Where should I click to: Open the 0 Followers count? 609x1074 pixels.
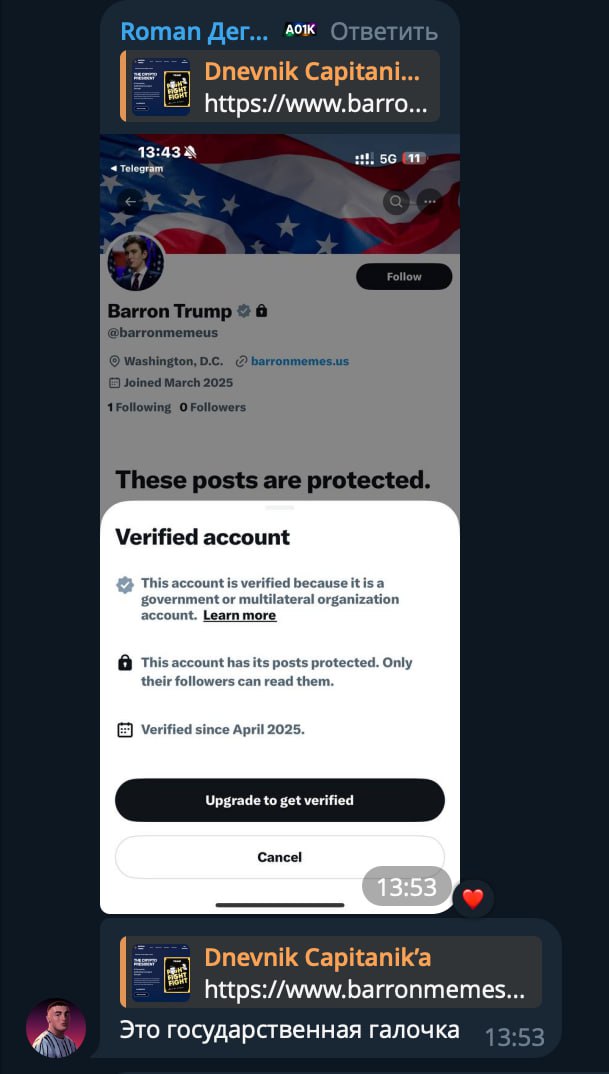(x=212, y=407)
